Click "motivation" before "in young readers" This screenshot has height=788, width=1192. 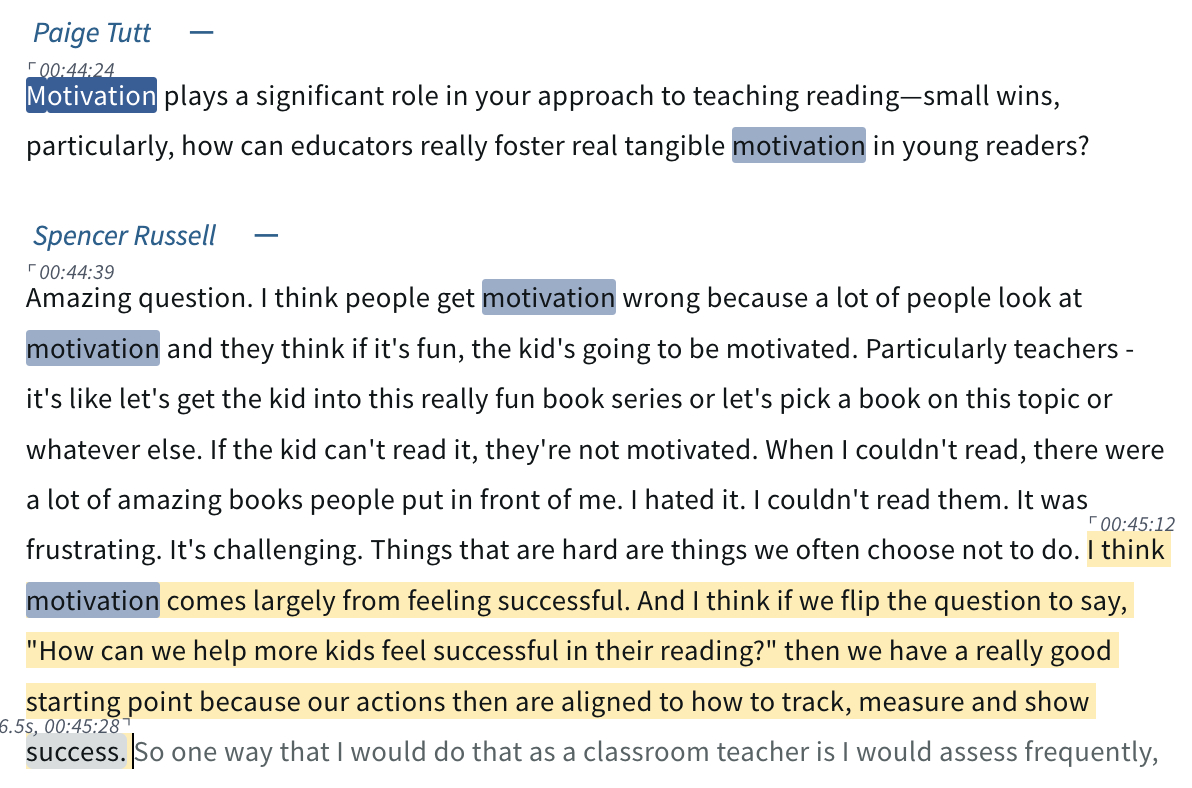[x=798, y=147]
